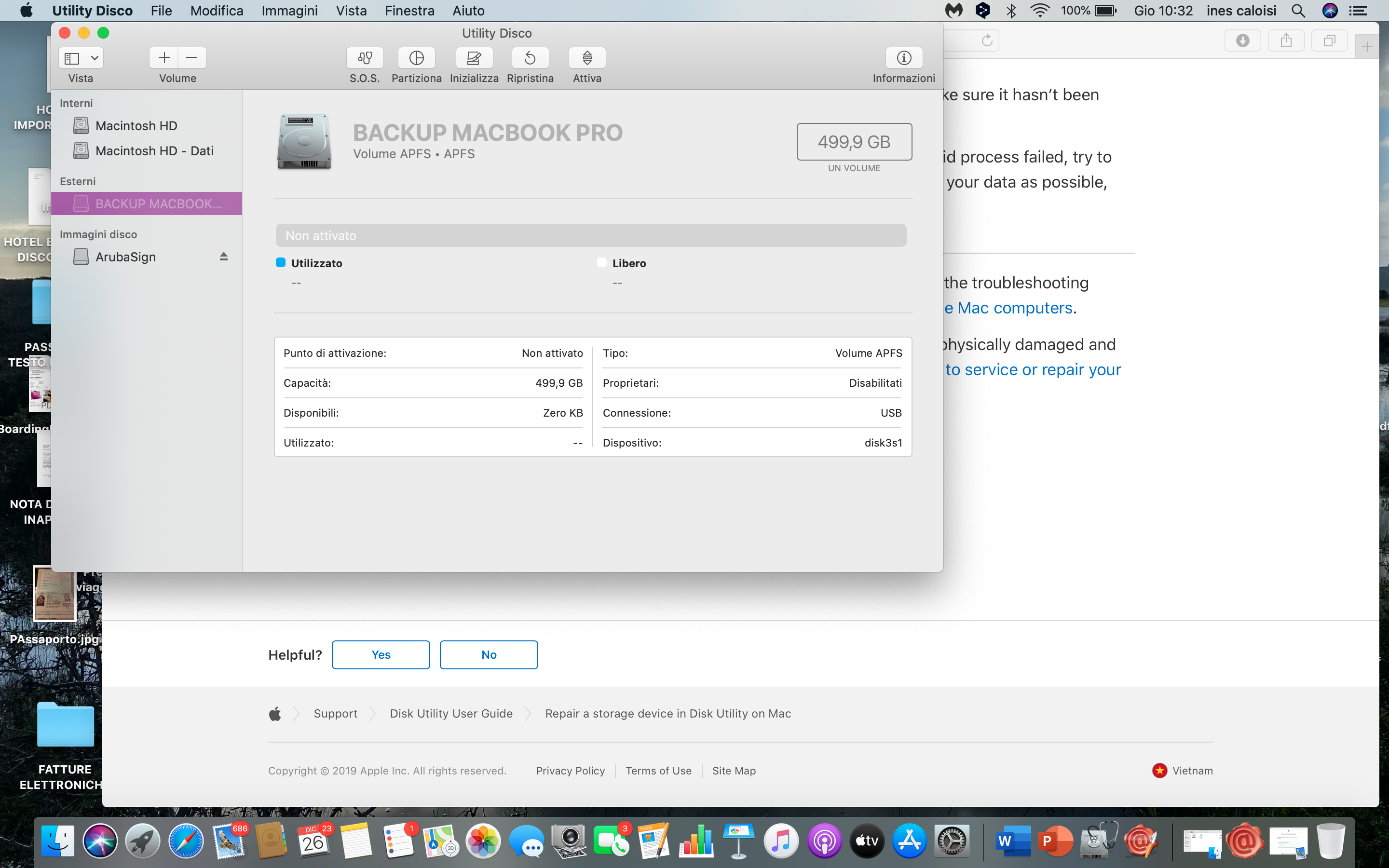Viewport: 1389px width, 868px height.
Task: Select Macintosh HD - Dati volume
Action: 154,151
